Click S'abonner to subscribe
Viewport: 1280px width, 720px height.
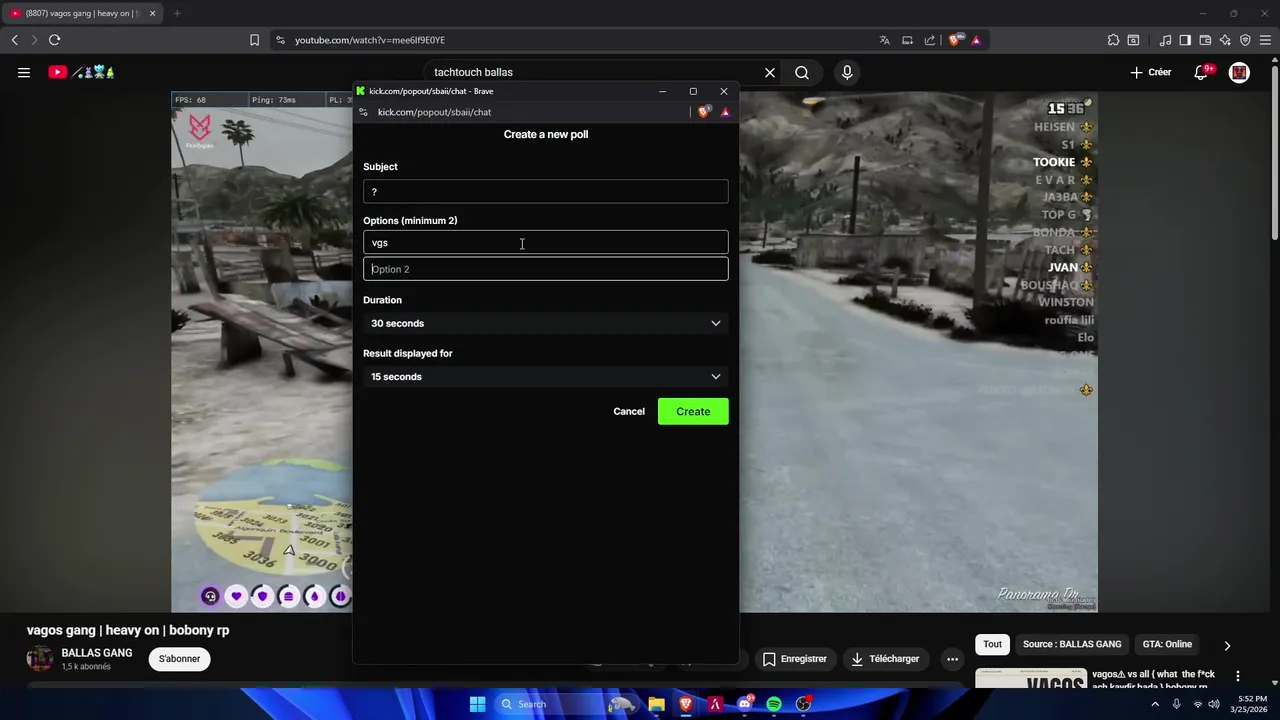pos(180,659)
